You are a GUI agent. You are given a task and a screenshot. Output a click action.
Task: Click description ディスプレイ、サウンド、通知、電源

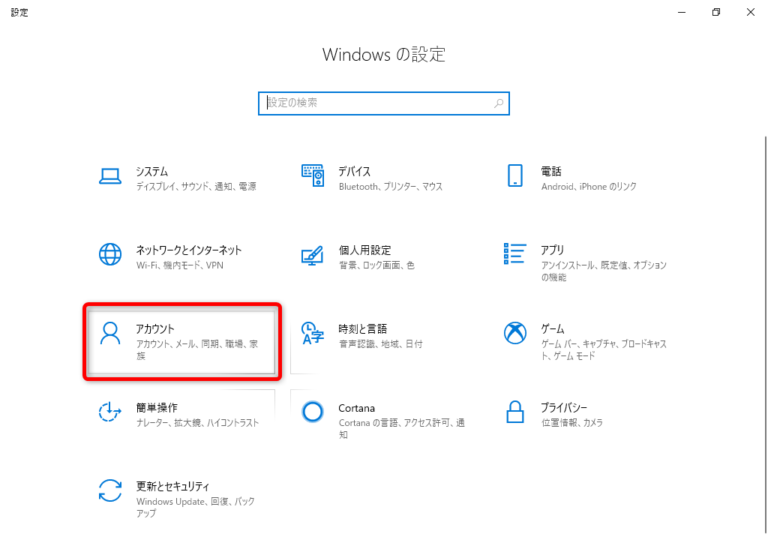(x=196, y=187)
